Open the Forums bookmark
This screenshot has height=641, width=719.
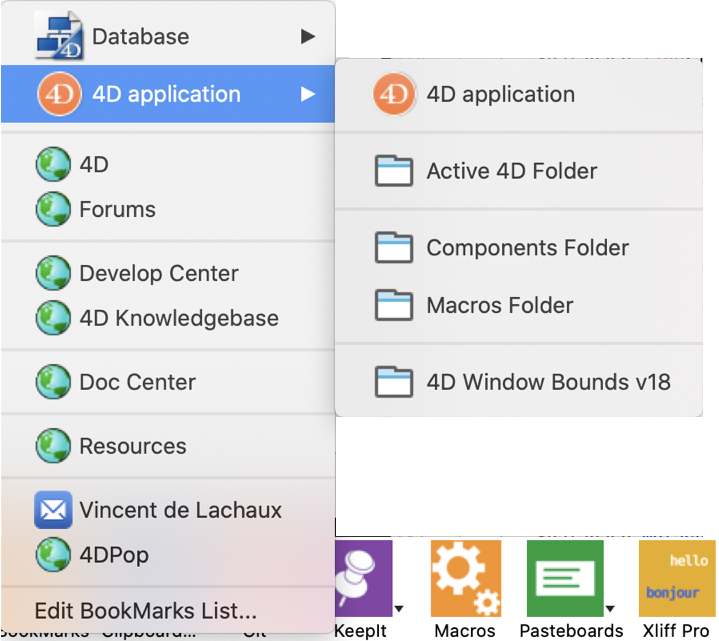pyautogui.click(x=168, y=209)
